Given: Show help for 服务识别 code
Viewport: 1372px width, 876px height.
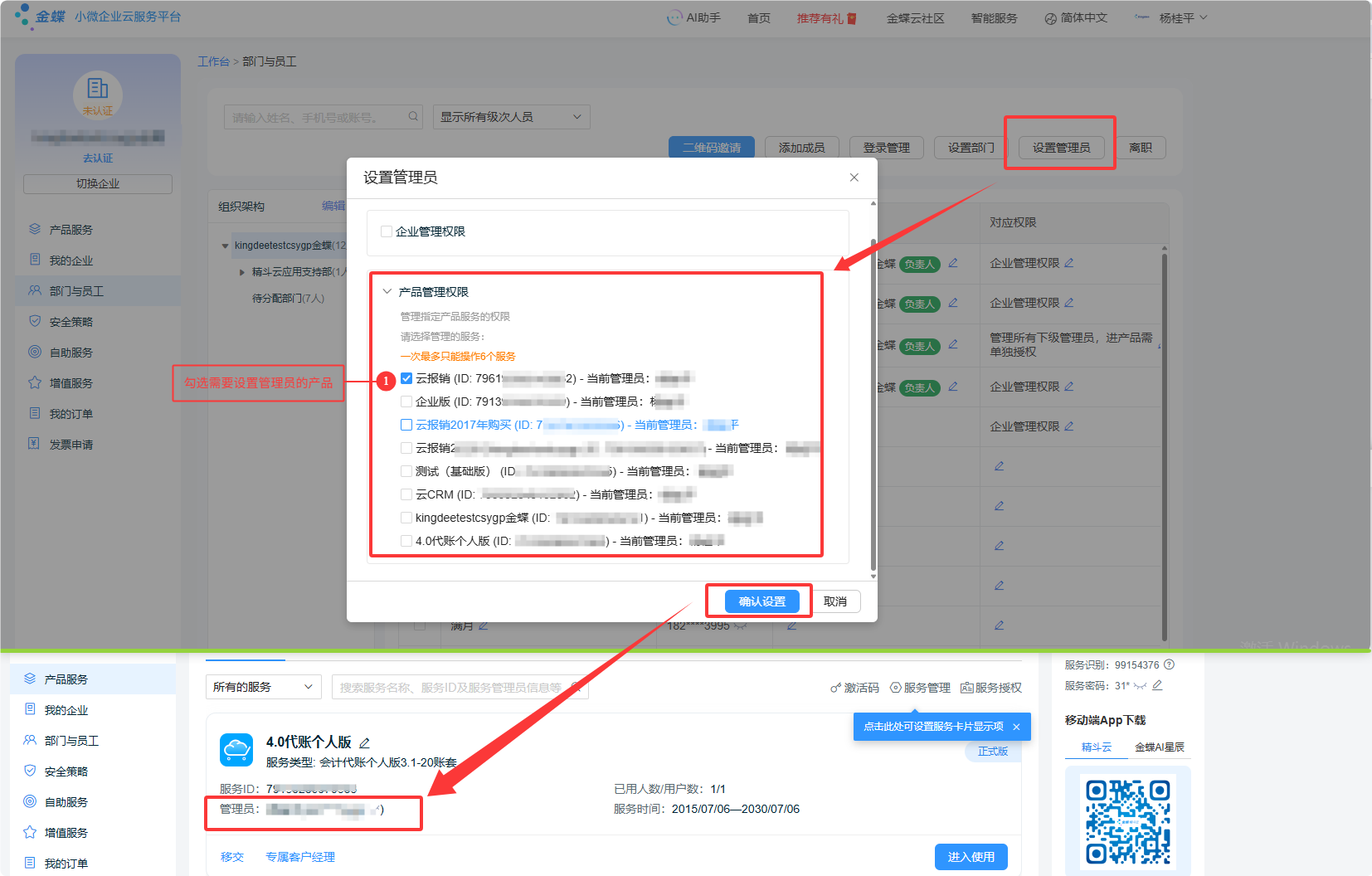Looking at the screenshot, I should click(1169, 664).
